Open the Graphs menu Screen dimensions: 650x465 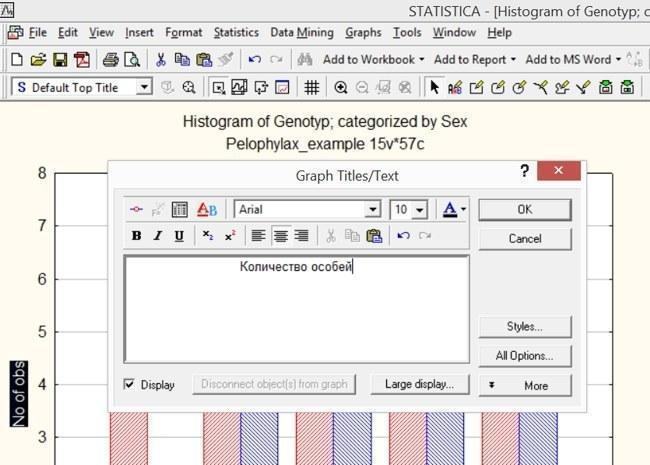[363, 32]
